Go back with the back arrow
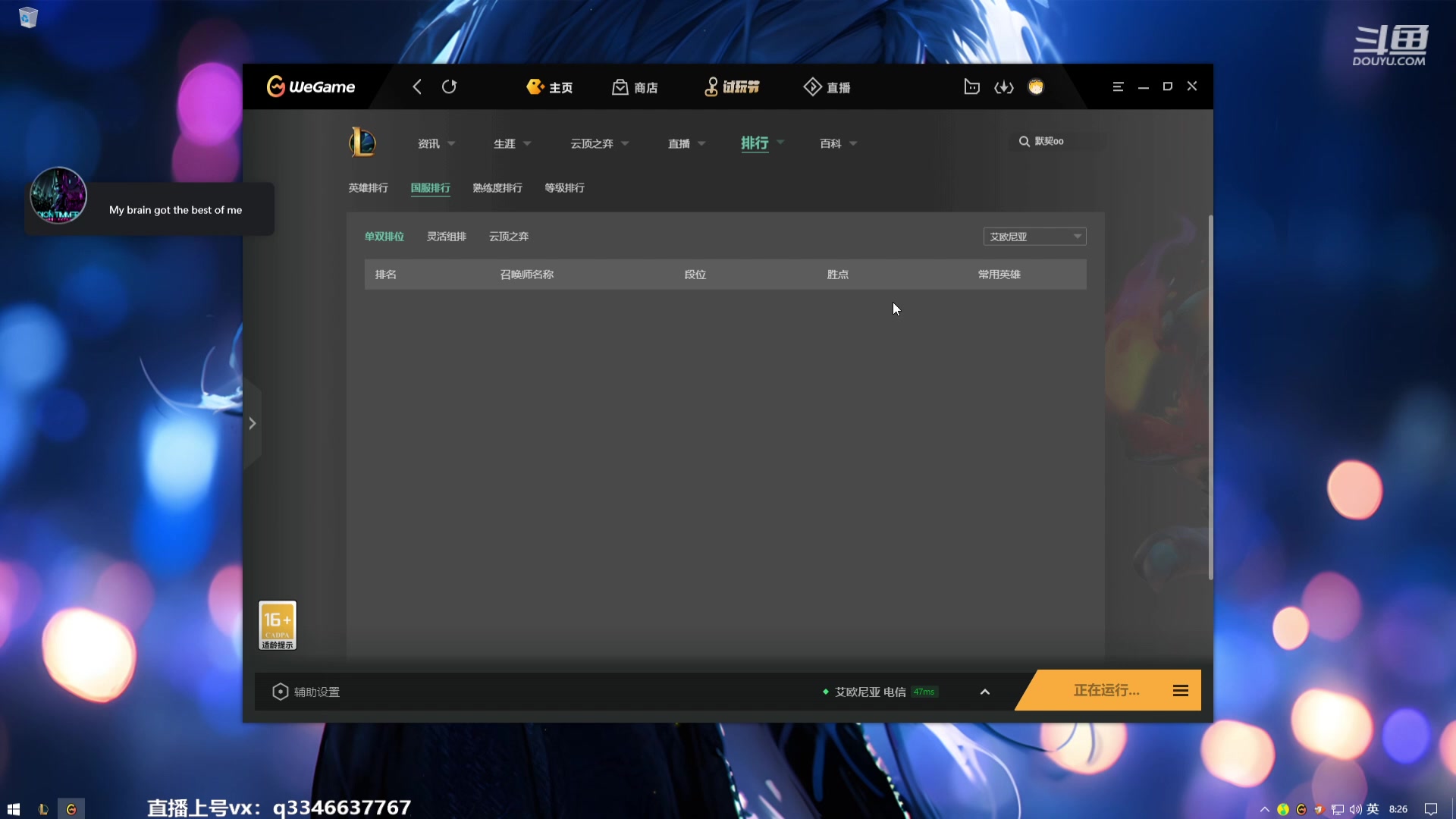The height and width of the screenshot is (819, 1456). [x=417, y=86]
